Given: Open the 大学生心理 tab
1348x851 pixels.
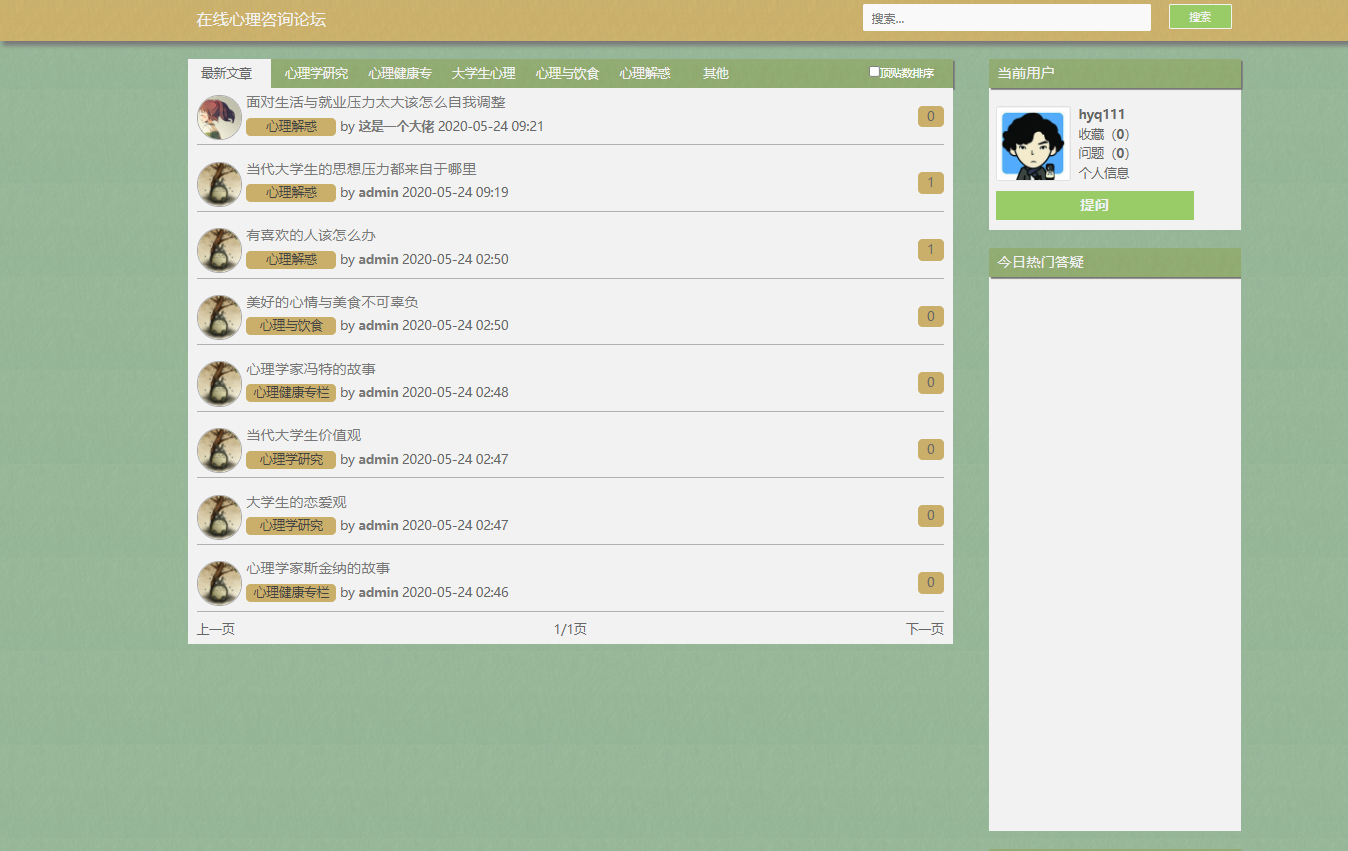Looking at the screenshot, I should [x=482, y=72].
